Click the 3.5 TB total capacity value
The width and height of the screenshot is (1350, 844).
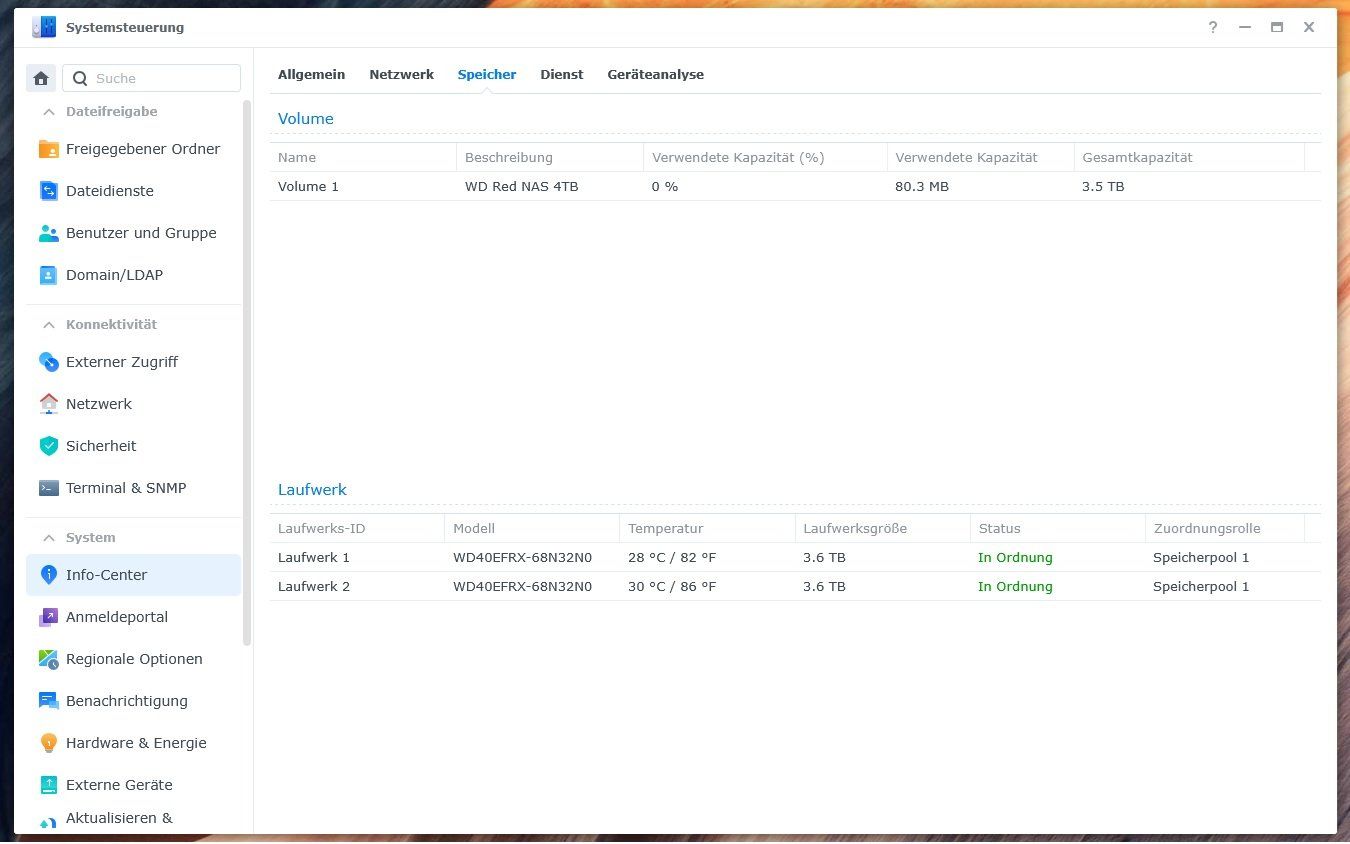[1103, 187]
